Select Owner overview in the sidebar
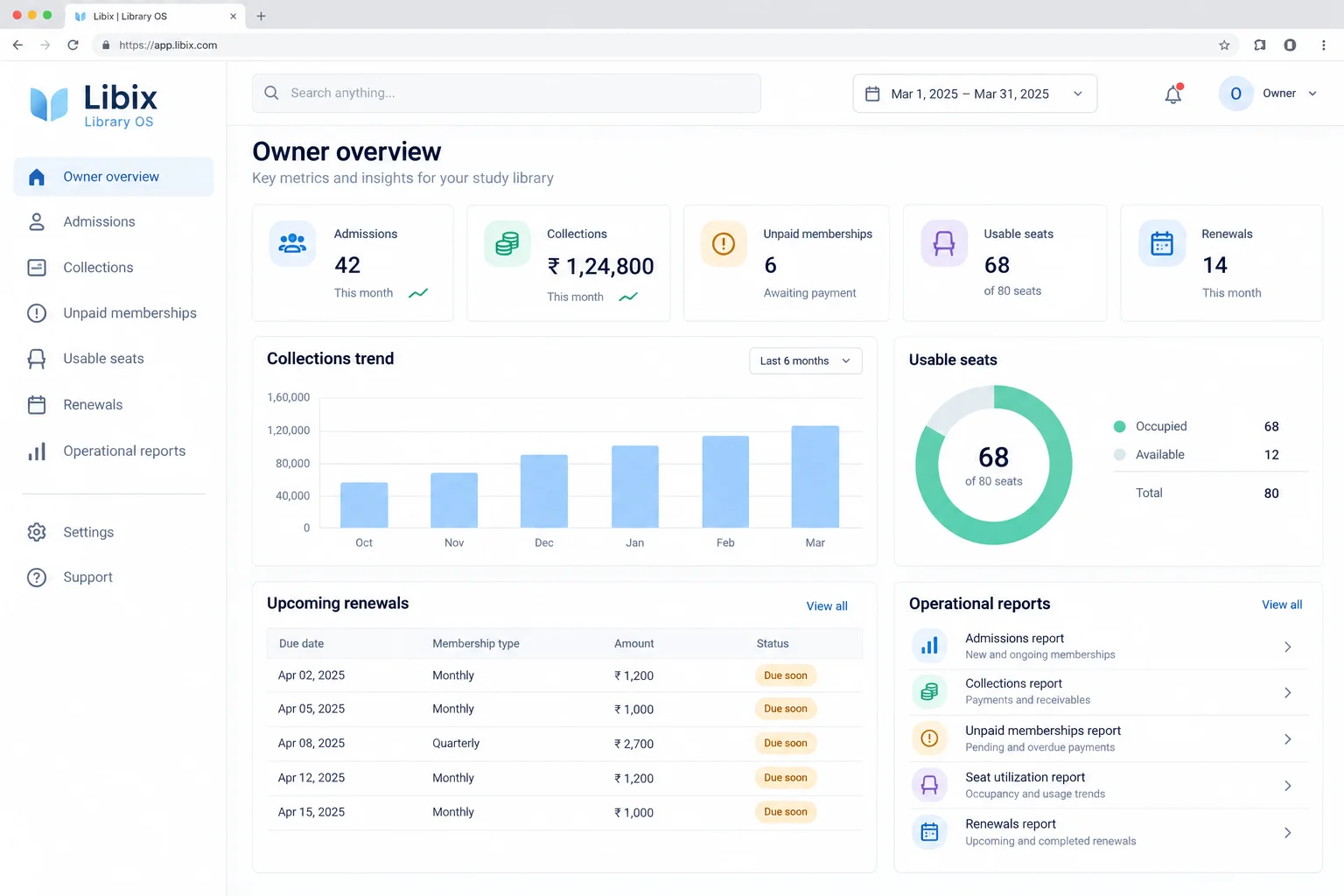The width and height of the screenshot is (1344, 896). click(x=114, y=177)
